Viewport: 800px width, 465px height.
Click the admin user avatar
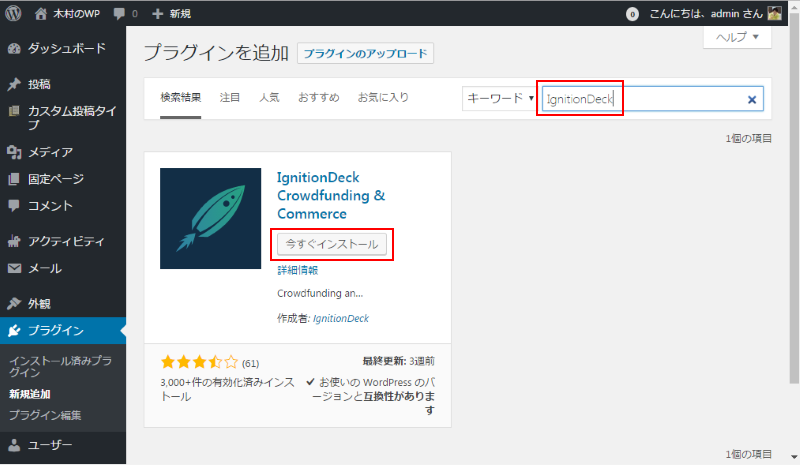774,13
